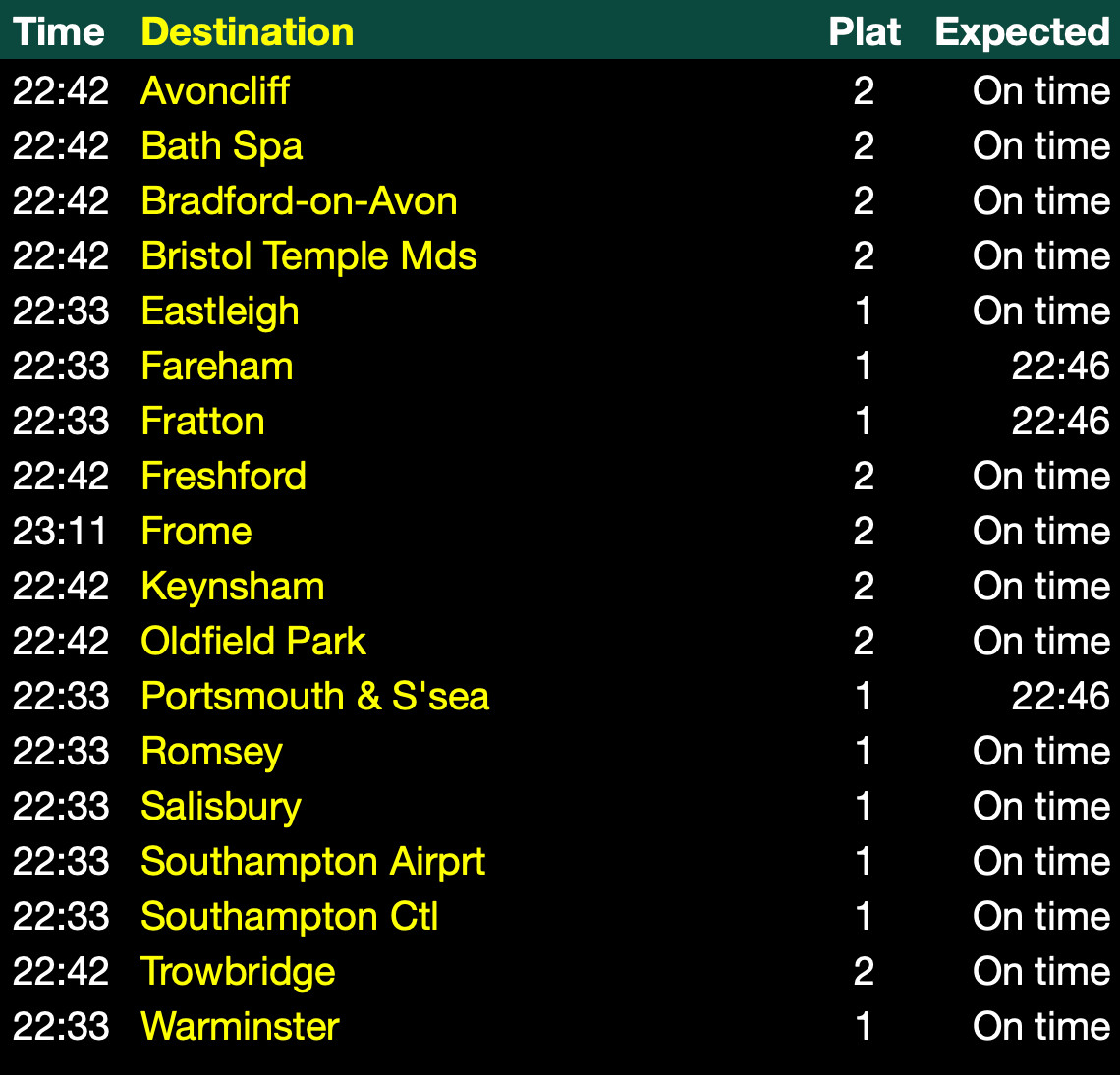This screenshot has width=1120, height=1075.
Task: Open Portsmouth & S'sea departure
Action: coord(314,697)
